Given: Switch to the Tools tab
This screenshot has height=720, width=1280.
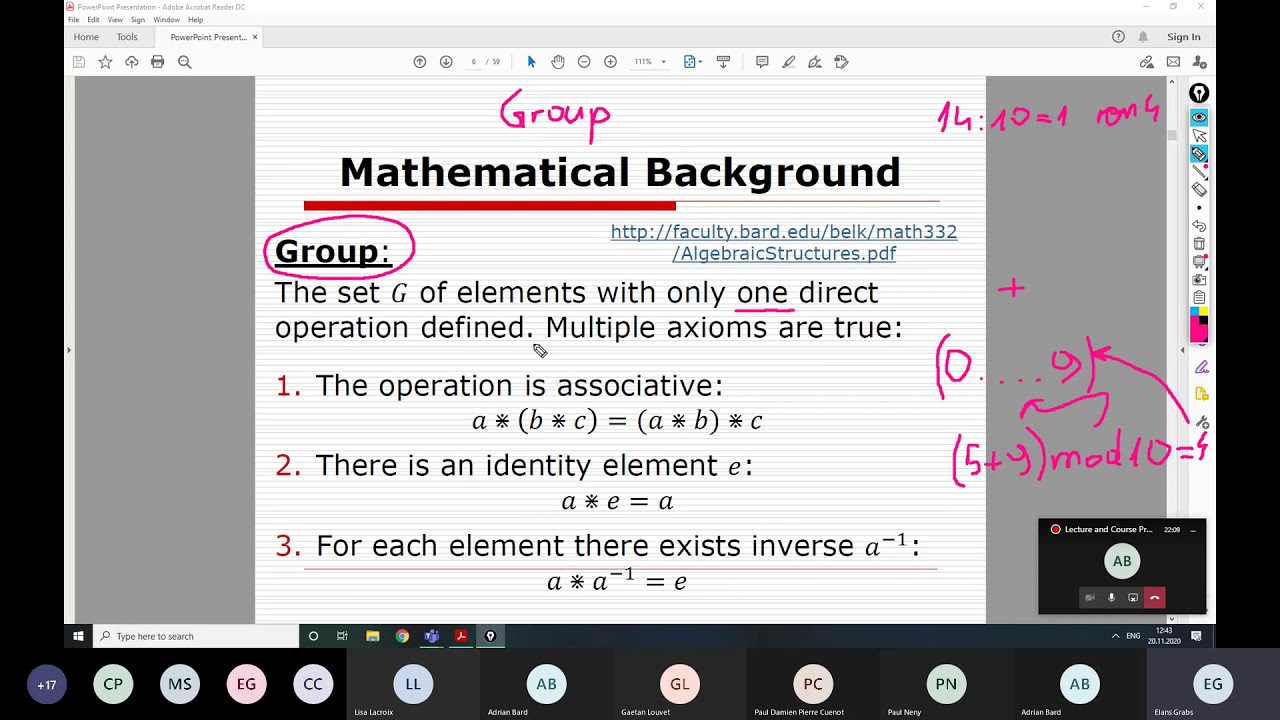Looking at the screenshot, I should click(x=127, y=37).
